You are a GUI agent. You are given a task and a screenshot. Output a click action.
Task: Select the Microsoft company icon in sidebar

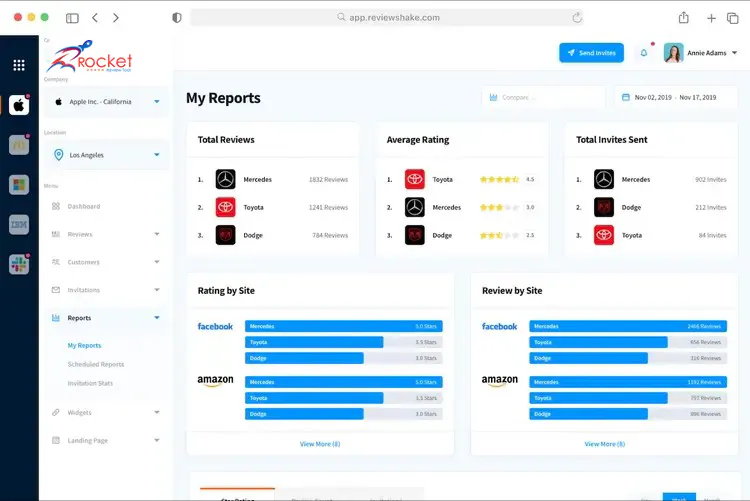coord(19,185)
